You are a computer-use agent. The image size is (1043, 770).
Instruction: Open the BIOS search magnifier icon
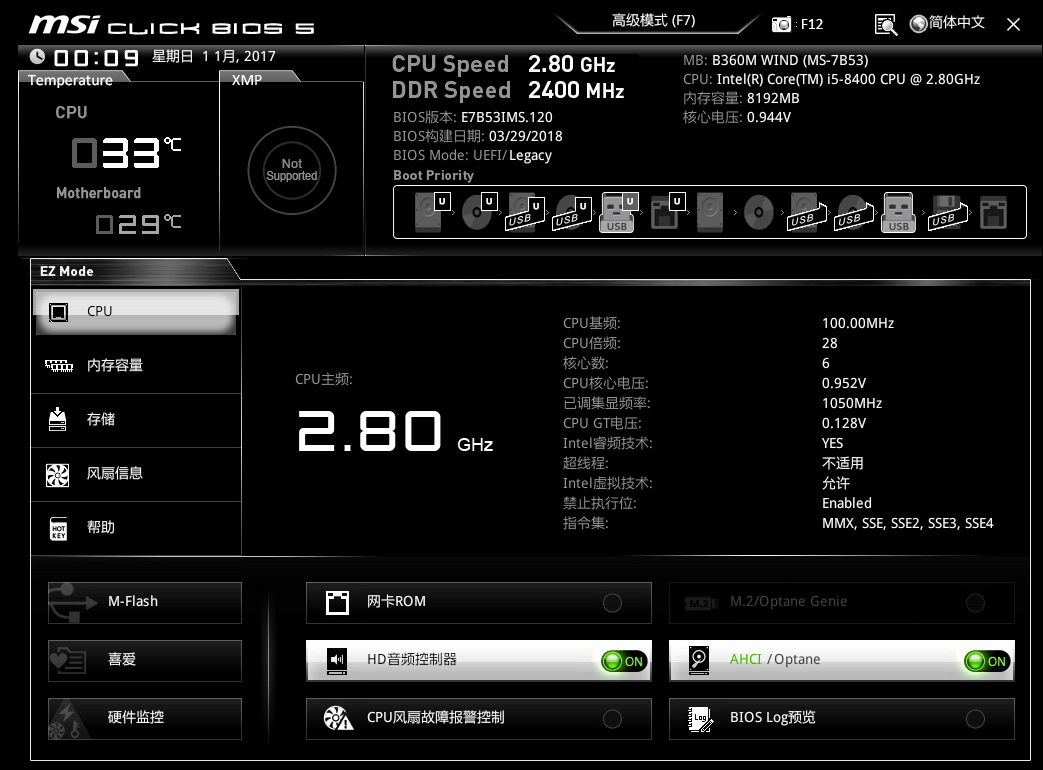pos(885,25)
